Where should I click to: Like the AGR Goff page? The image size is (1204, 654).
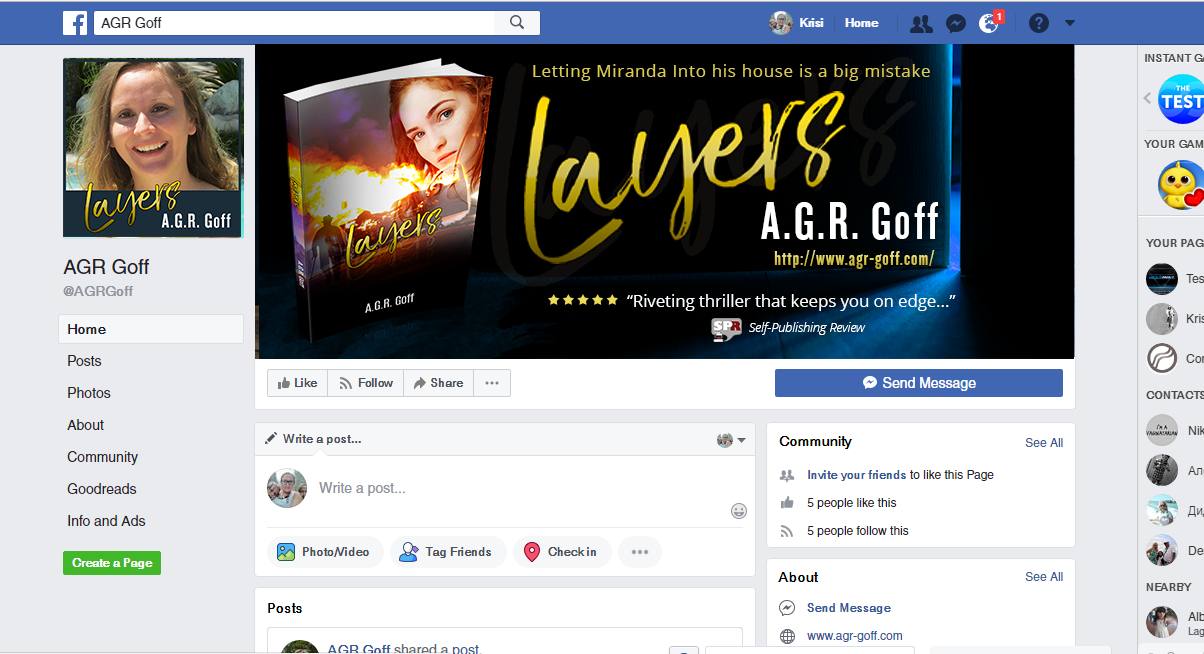297,383
